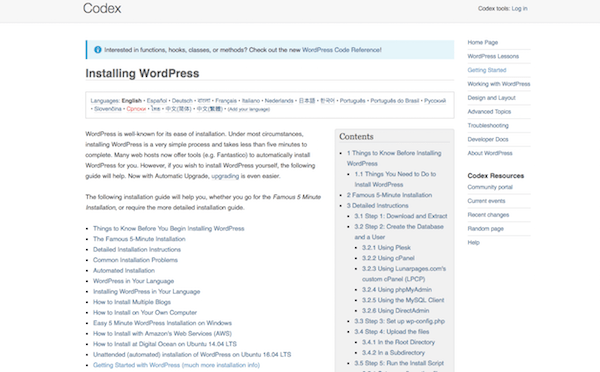Jump to 3.2.2 Using cPanel

click(x=388, y=258)
